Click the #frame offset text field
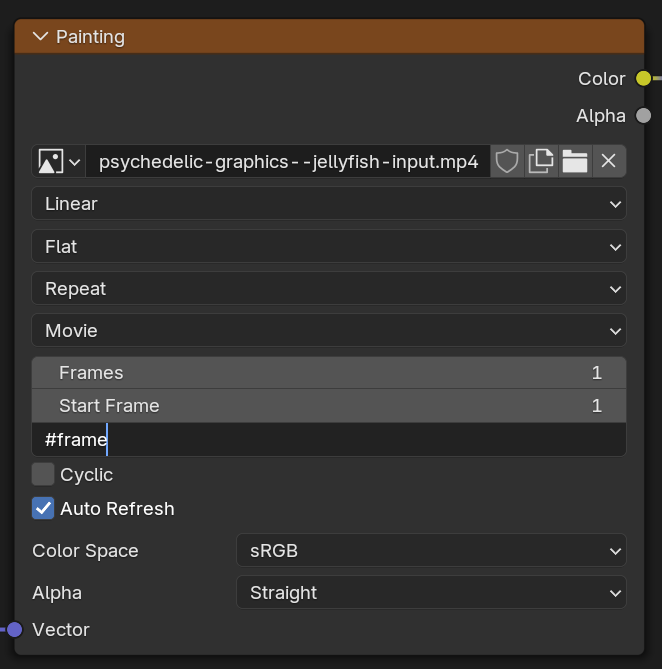This screenshot has width=662, height=669. tap(329, 439)
